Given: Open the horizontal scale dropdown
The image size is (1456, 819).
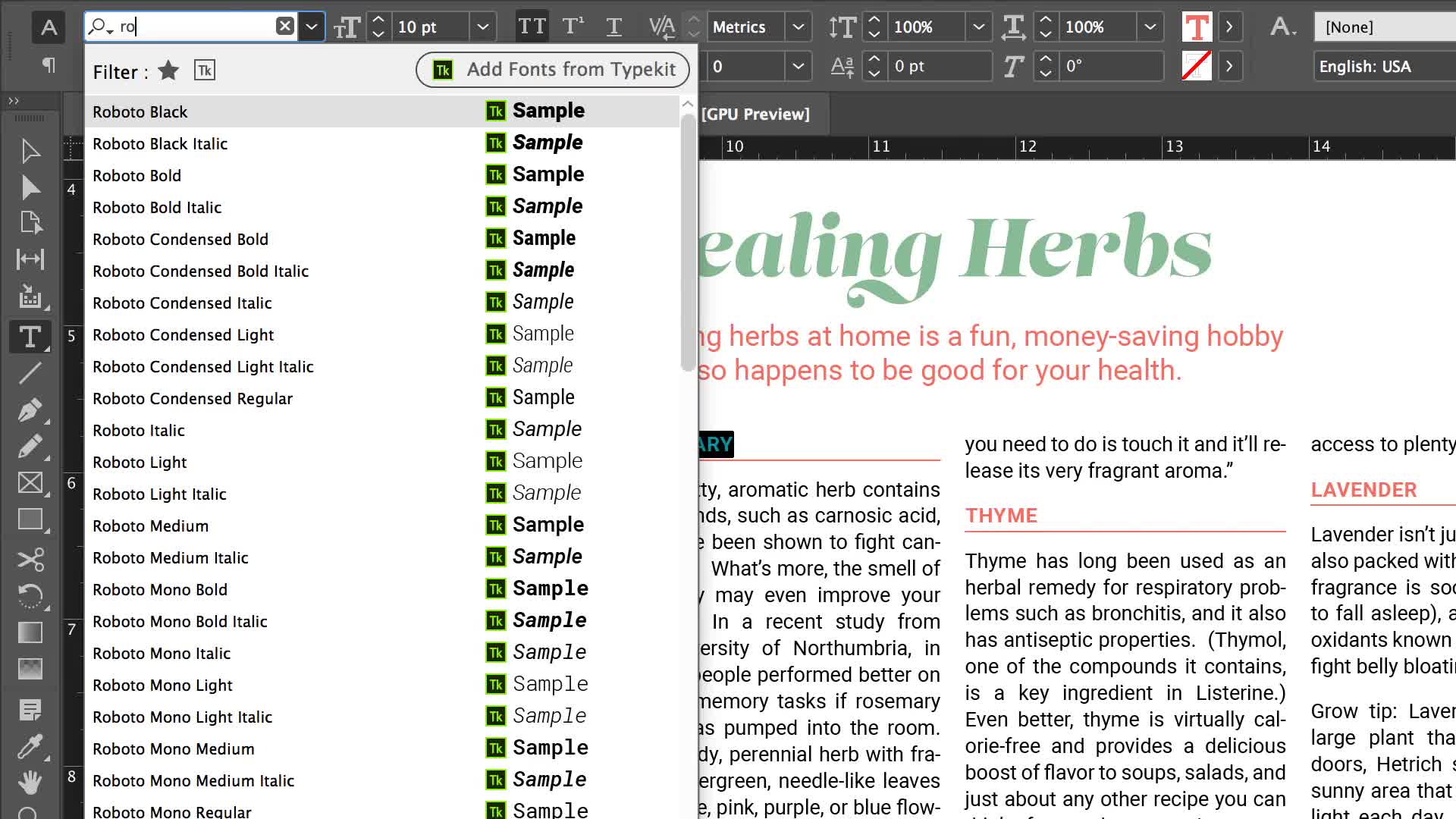Looking at the screenshot, I should [x=1150, y=27].
